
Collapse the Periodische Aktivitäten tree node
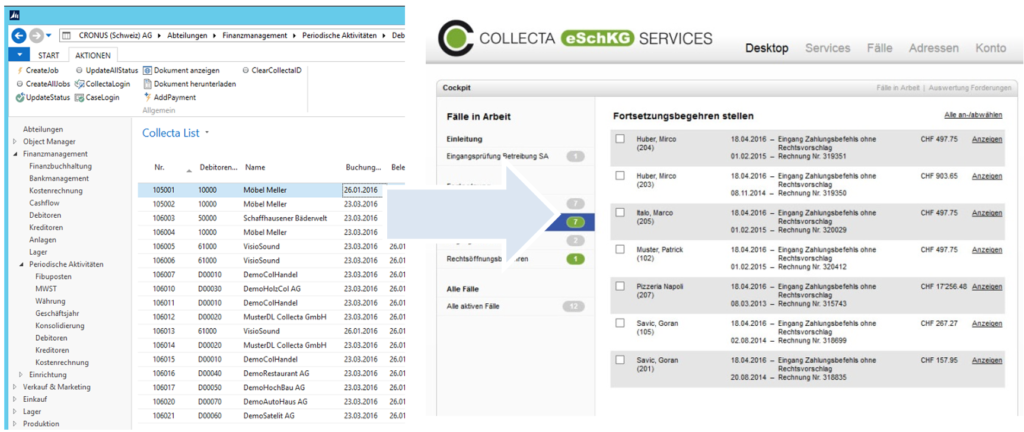pos(22,264)
